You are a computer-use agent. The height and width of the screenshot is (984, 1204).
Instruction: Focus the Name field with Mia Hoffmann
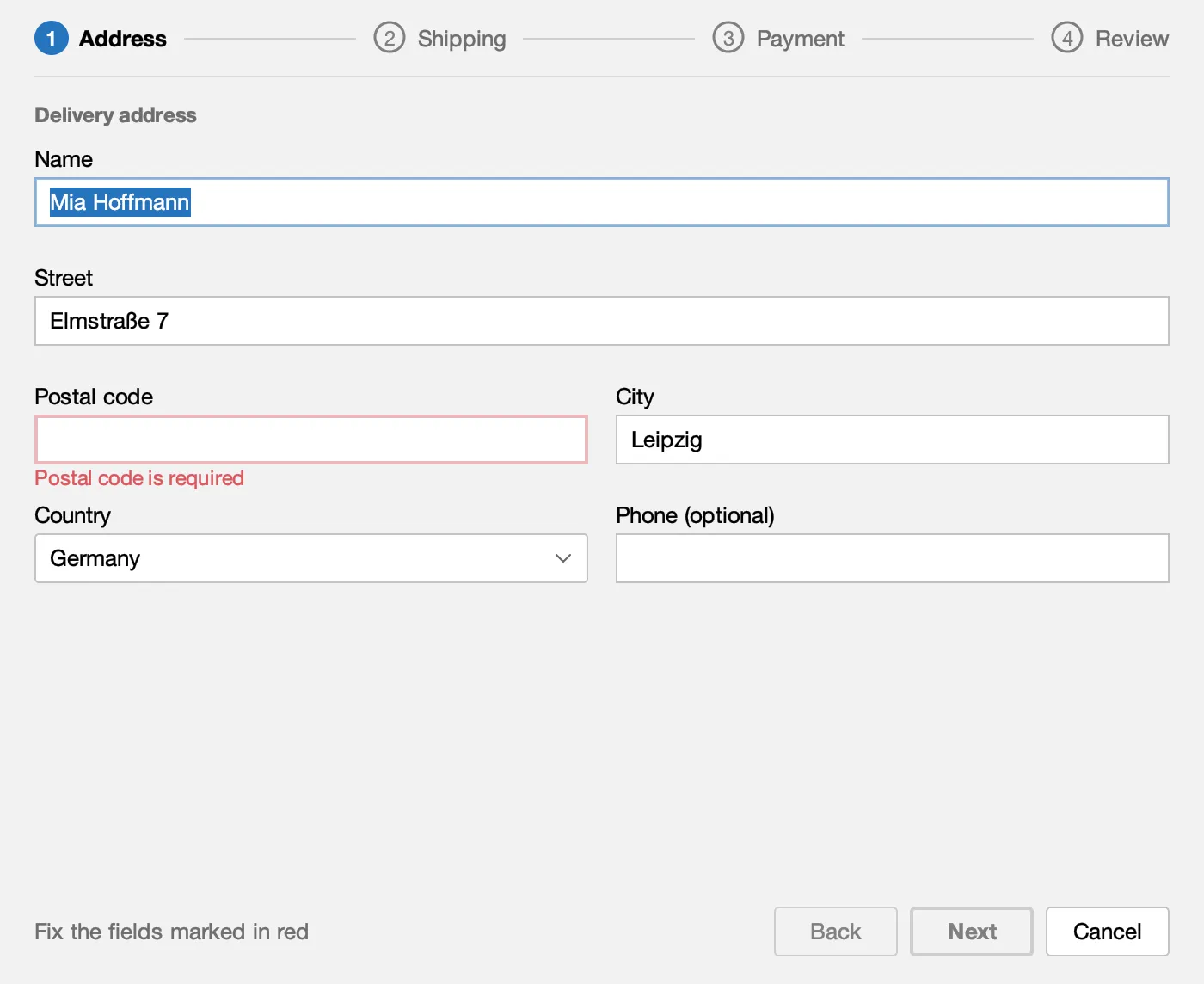point(602,202)
